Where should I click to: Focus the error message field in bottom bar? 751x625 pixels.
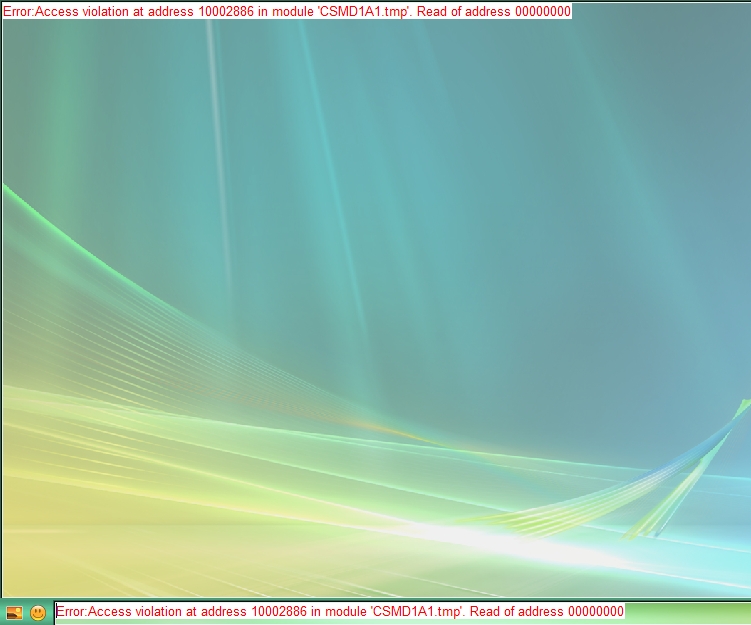click(x=340, y=611)
